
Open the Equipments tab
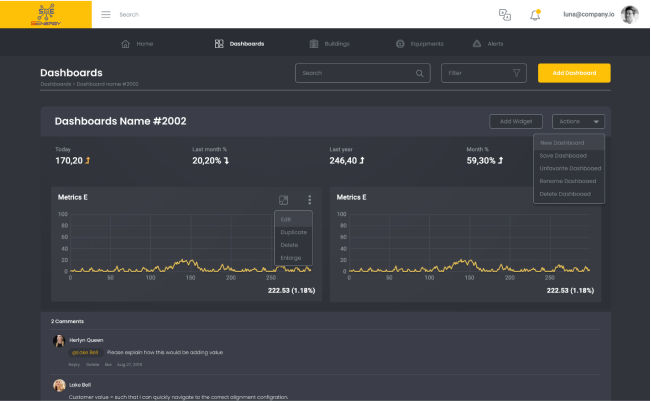coord(419,44)
